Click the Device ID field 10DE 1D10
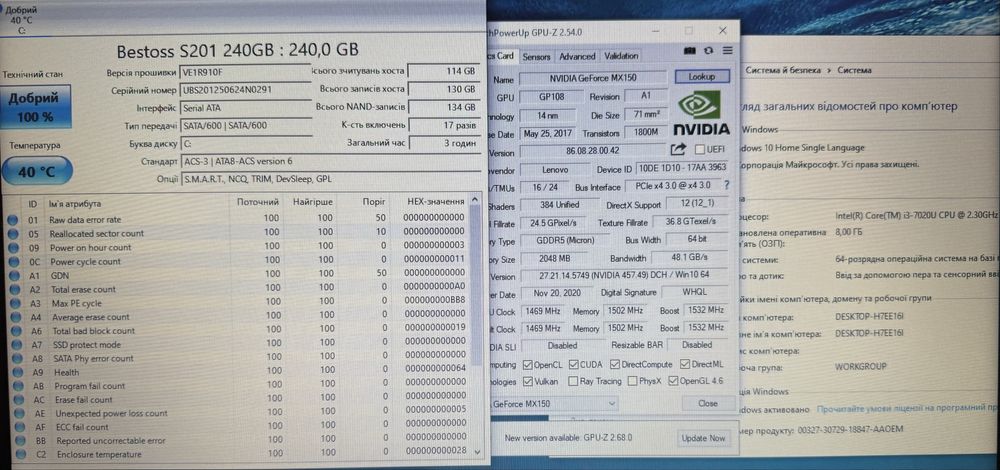The height and width of the screenshot is (470, 1000). 680,169
